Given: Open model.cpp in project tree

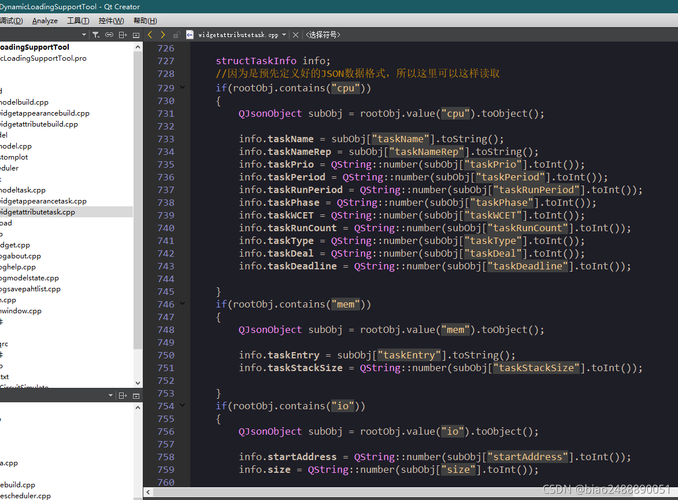Looking at the screenshot, I should (16, 146).
